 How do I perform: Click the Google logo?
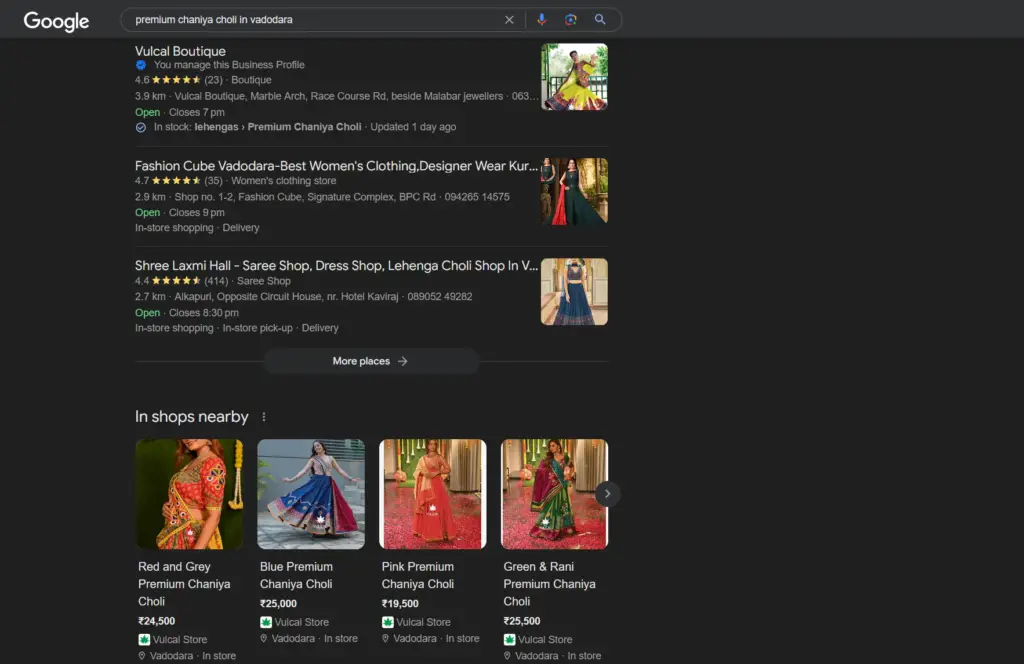click(55, 20)
